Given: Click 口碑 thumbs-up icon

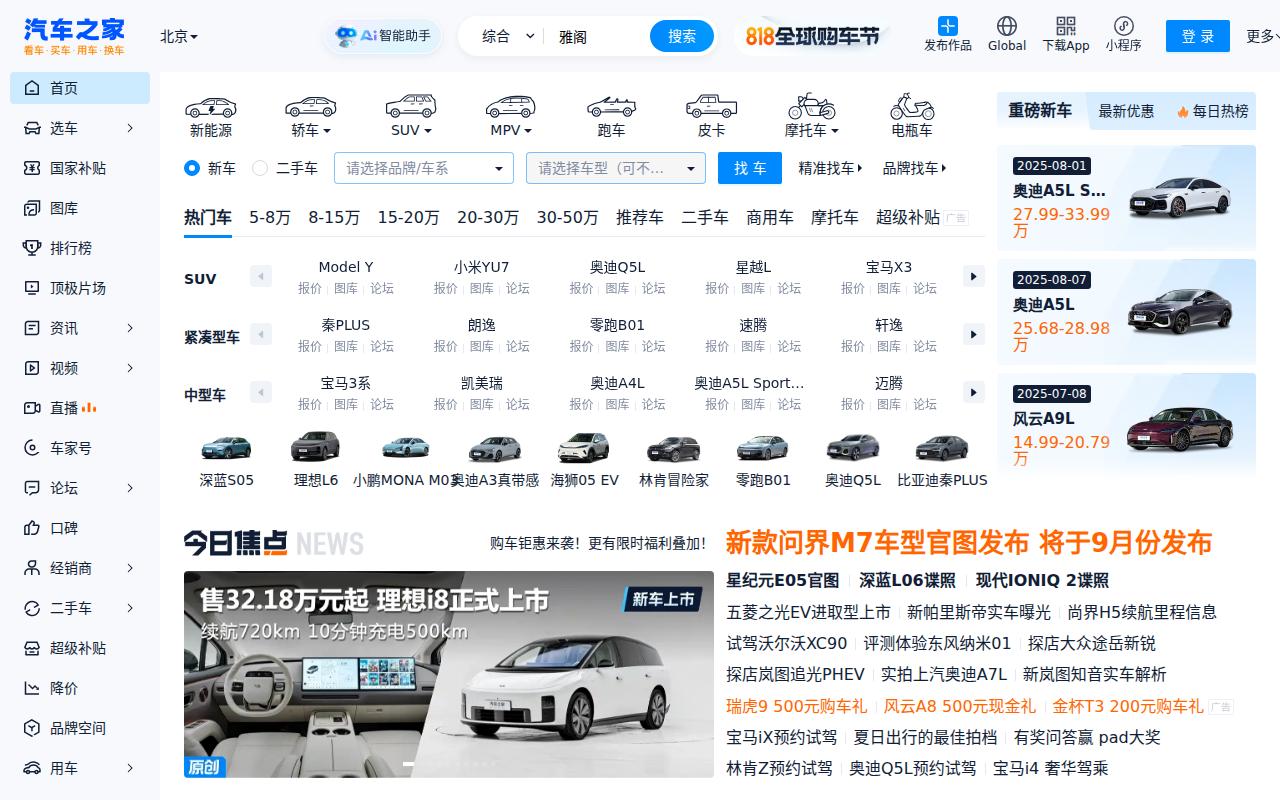Looking at the screenshot, I should tap(32, 528).
